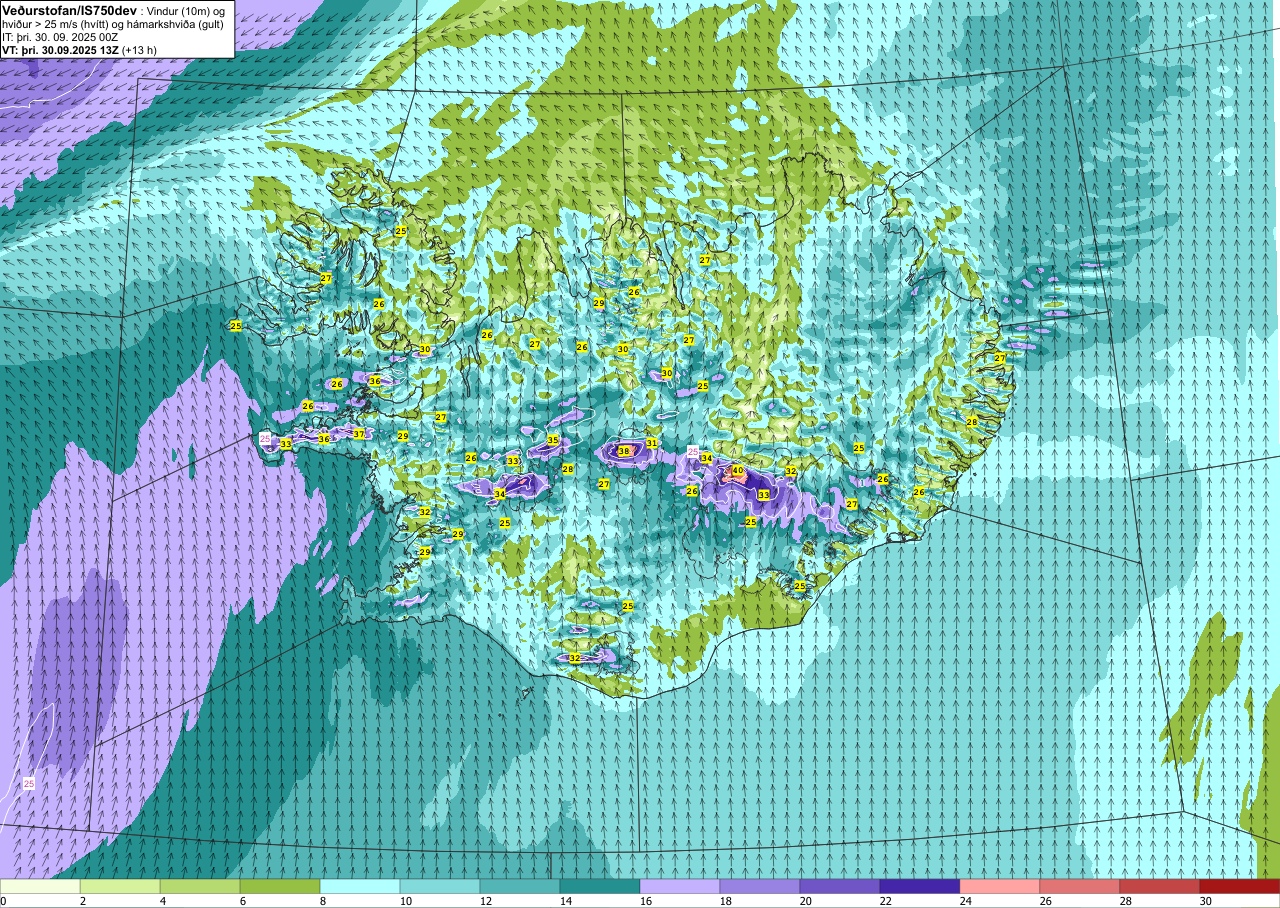
Task: Click the yellow 38 gust label
Action: tap(624, 451)
